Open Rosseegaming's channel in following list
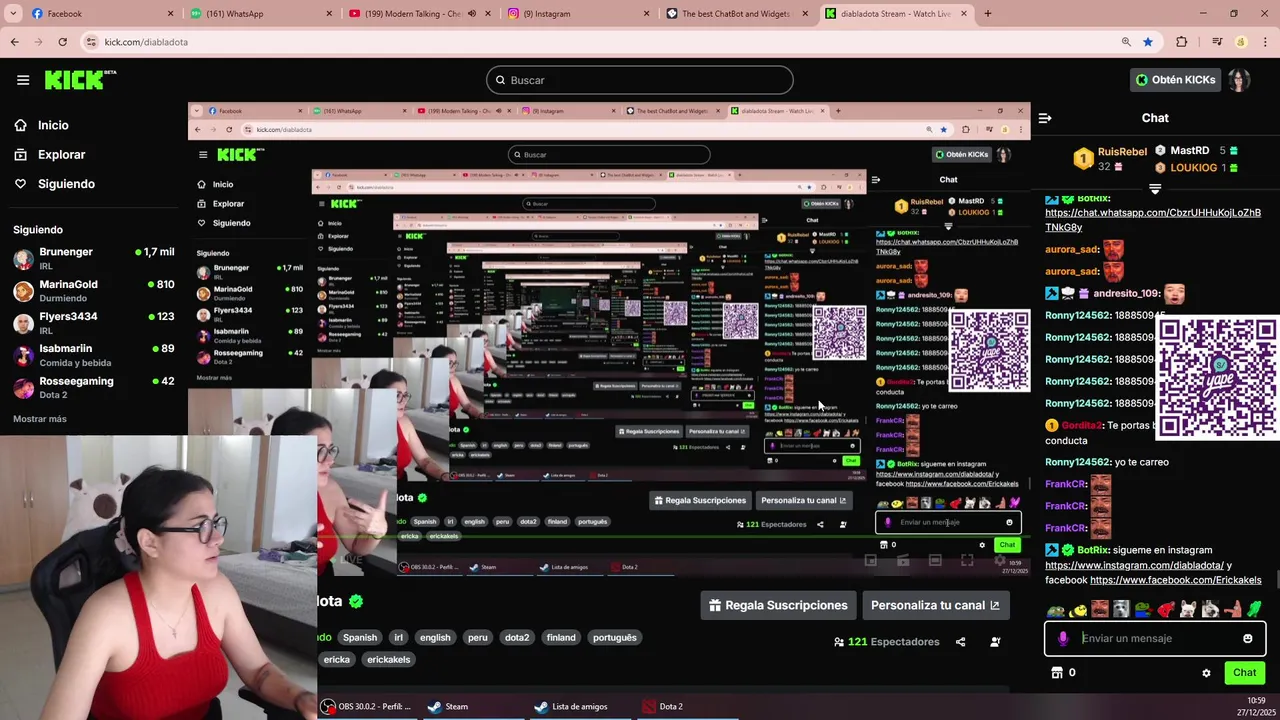The width and height of the screenshot is (1280, 720). [x=93, y=387]
